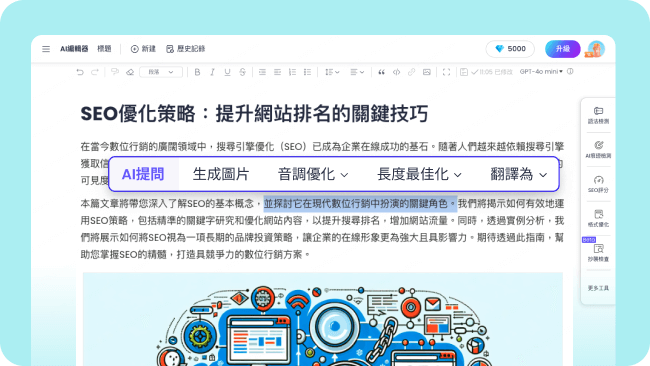This screenshot has width=650, height=366.
Task: Click the Undo icon
Action: (x=80, y=72)
